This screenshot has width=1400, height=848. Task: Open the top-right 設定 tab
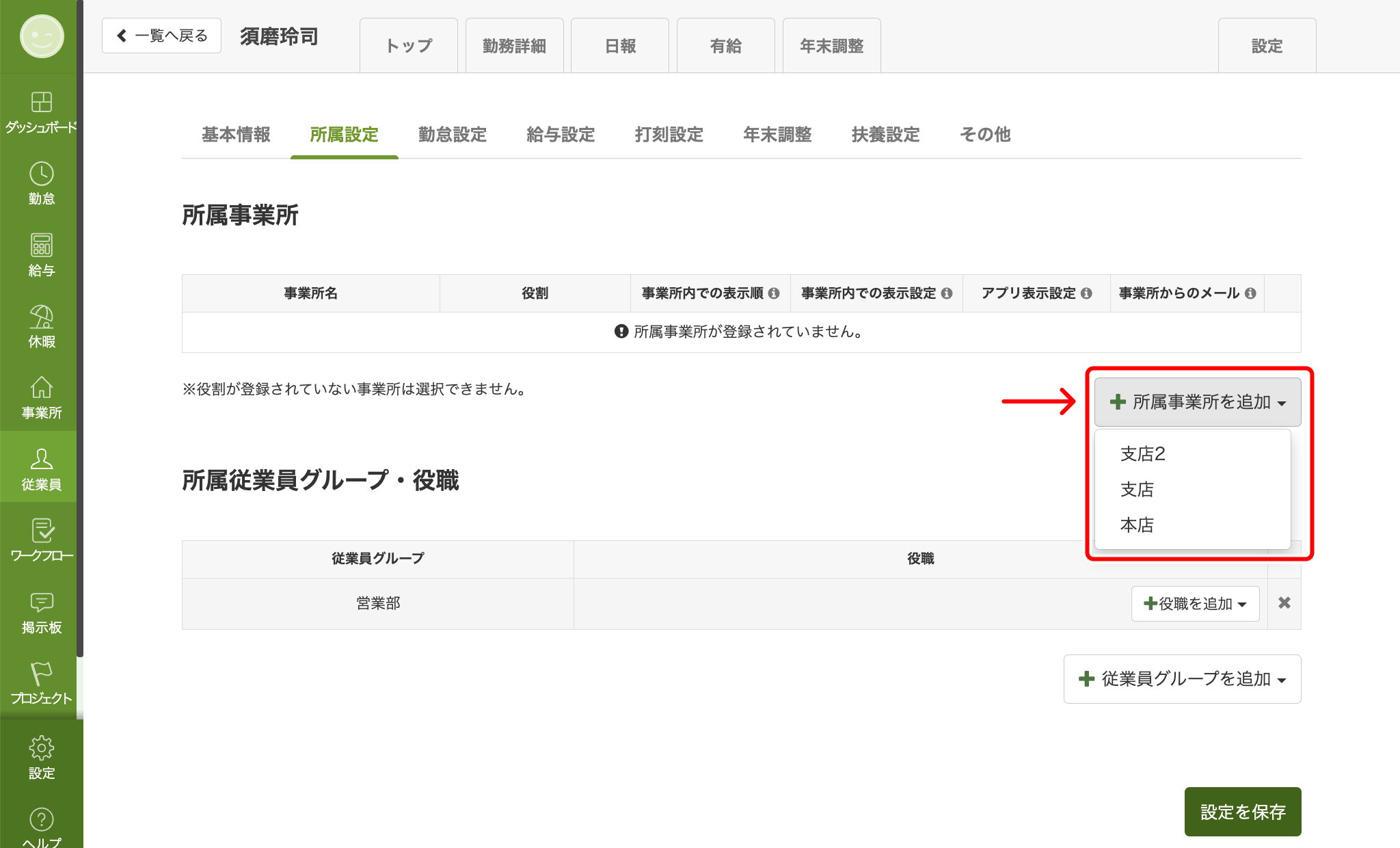pyautogui.click(x=1267, y=46)
